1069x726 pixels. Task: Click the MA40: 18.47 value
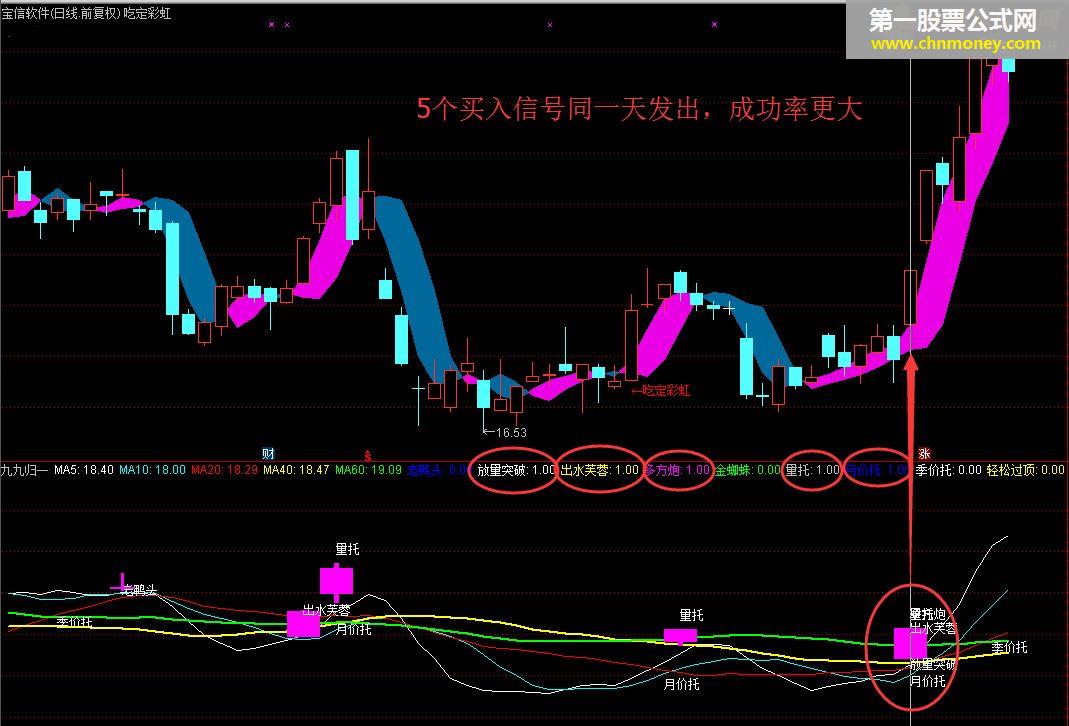point(296,470)
